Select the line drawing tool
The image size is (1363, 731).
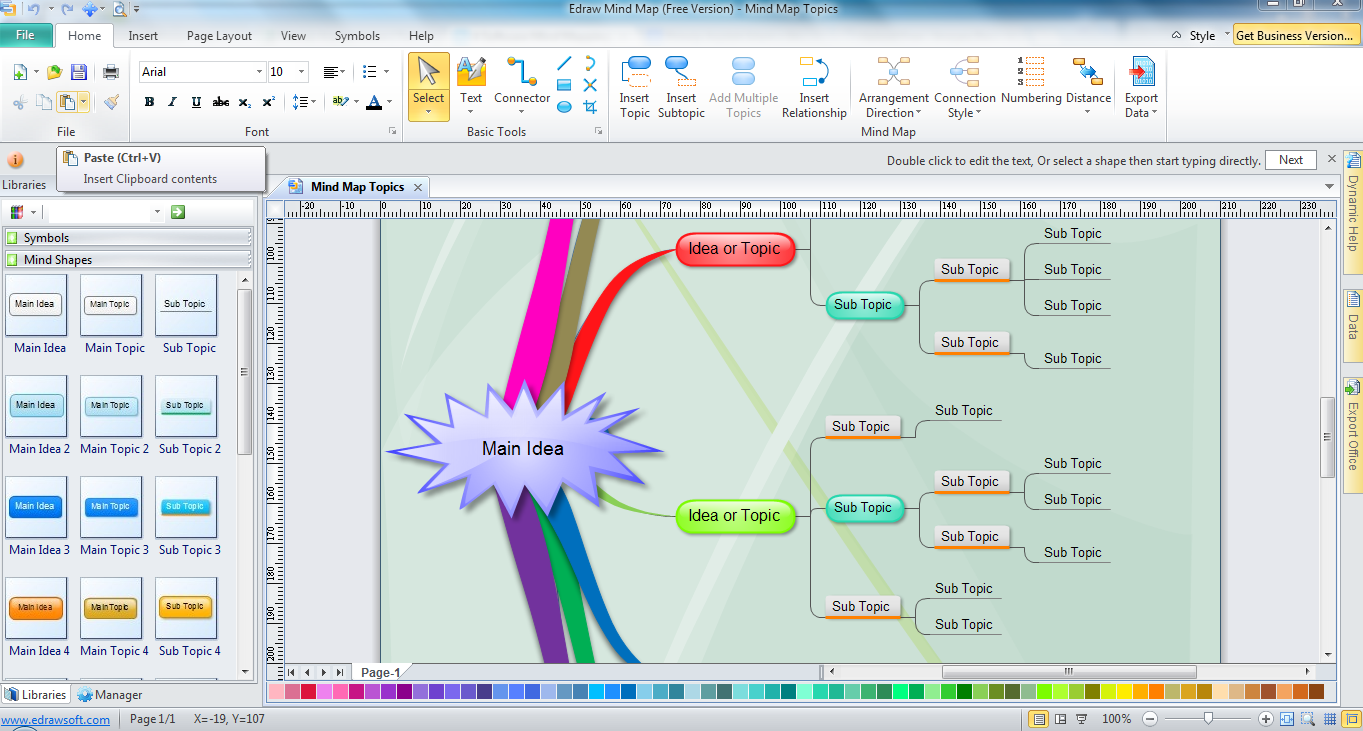click(x=564, y=63)
